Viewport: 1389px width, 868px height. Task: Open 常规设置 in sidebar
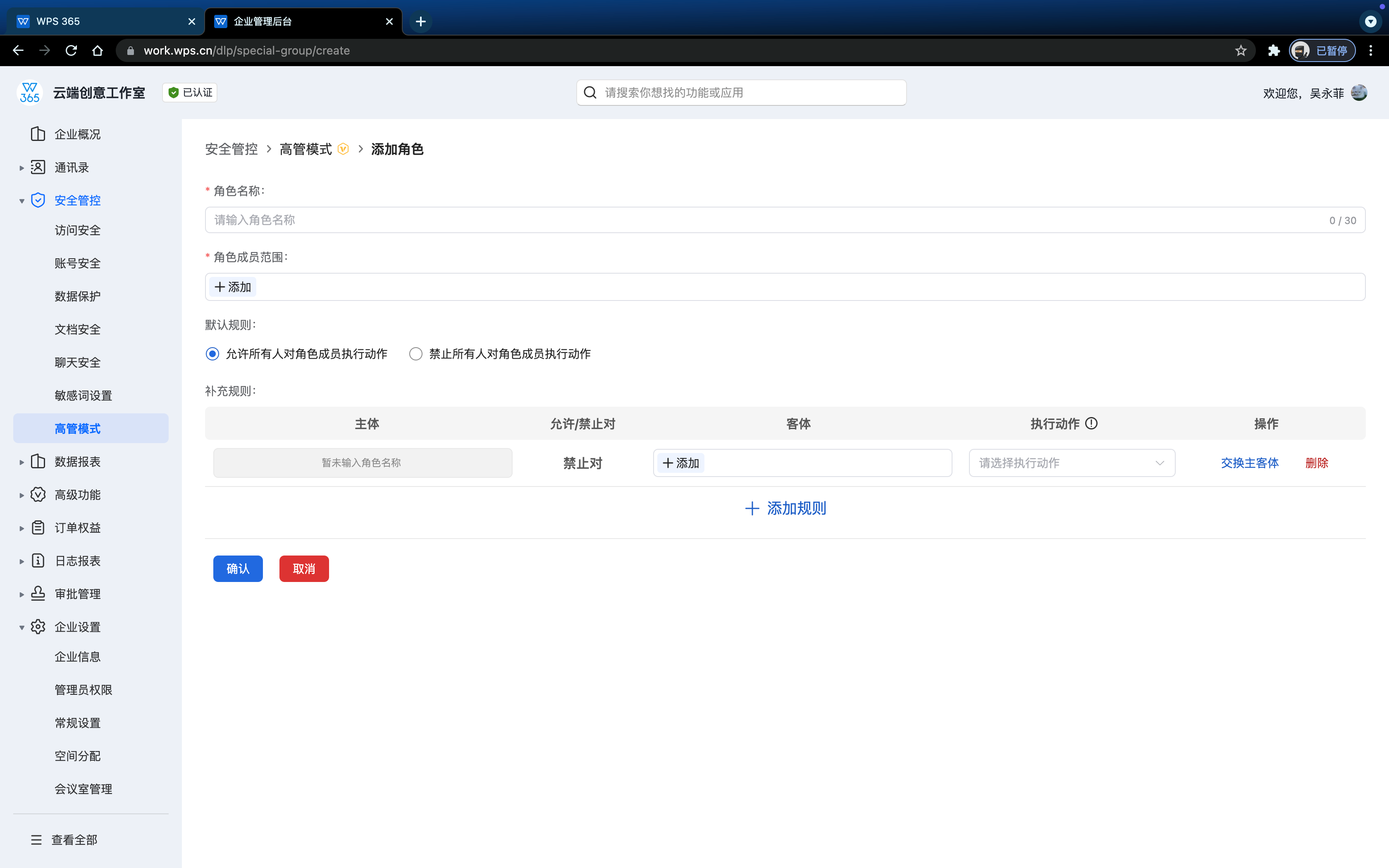pyautogui.click(x=77, y=723)
